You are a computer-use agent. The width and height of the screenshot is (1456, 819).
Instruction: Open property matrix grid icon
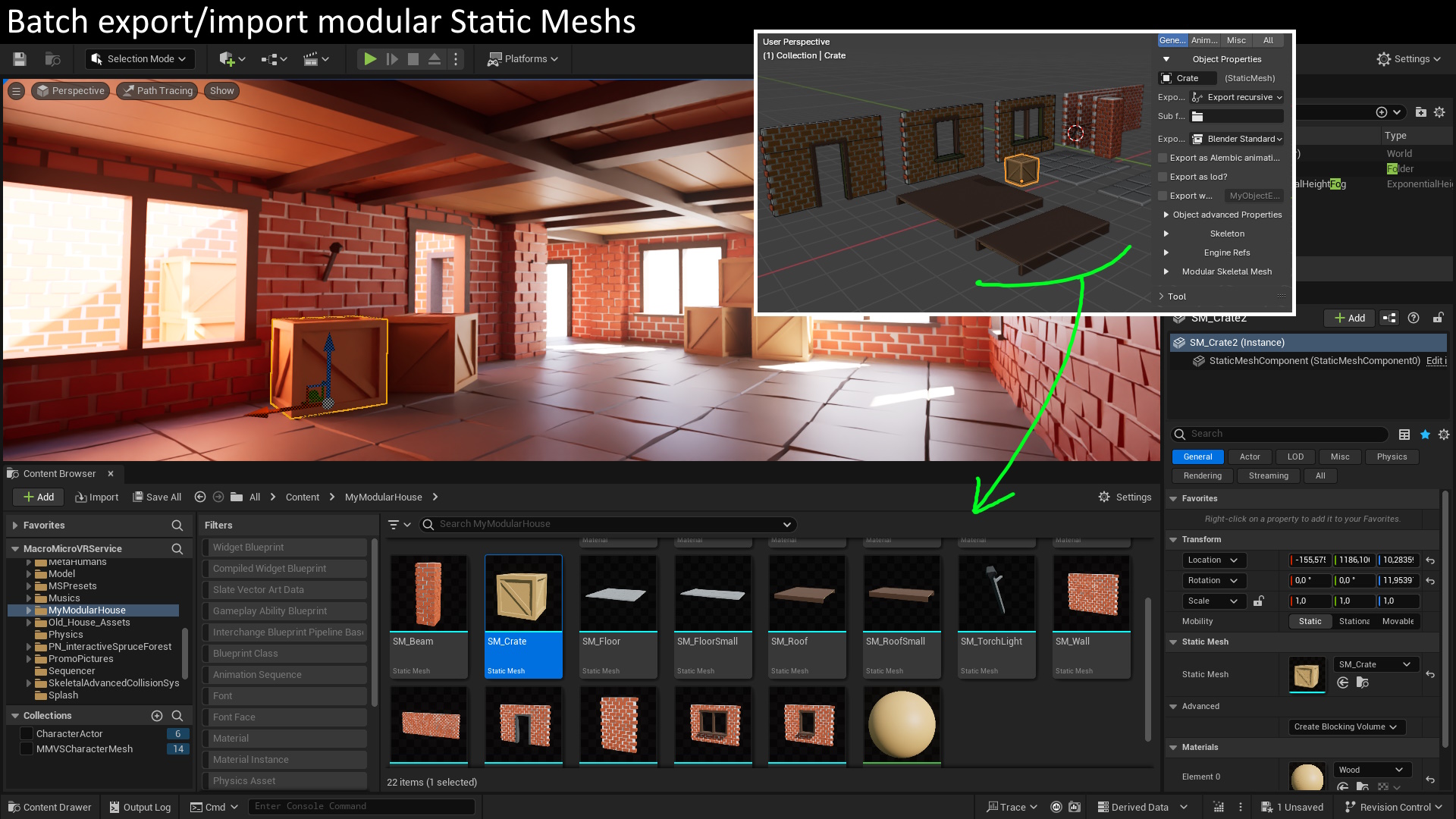(1404, 435)
